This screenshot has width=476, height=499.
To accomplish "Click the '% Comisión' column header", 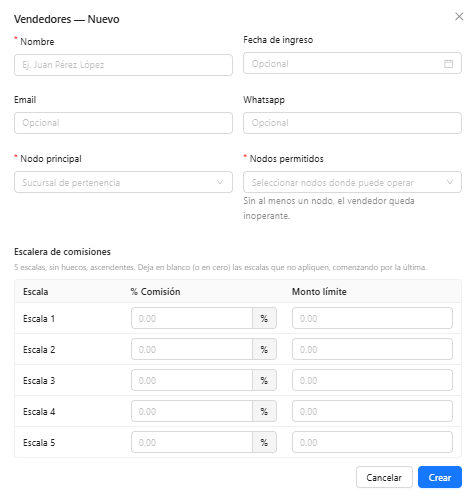I will tap(155, 292).
